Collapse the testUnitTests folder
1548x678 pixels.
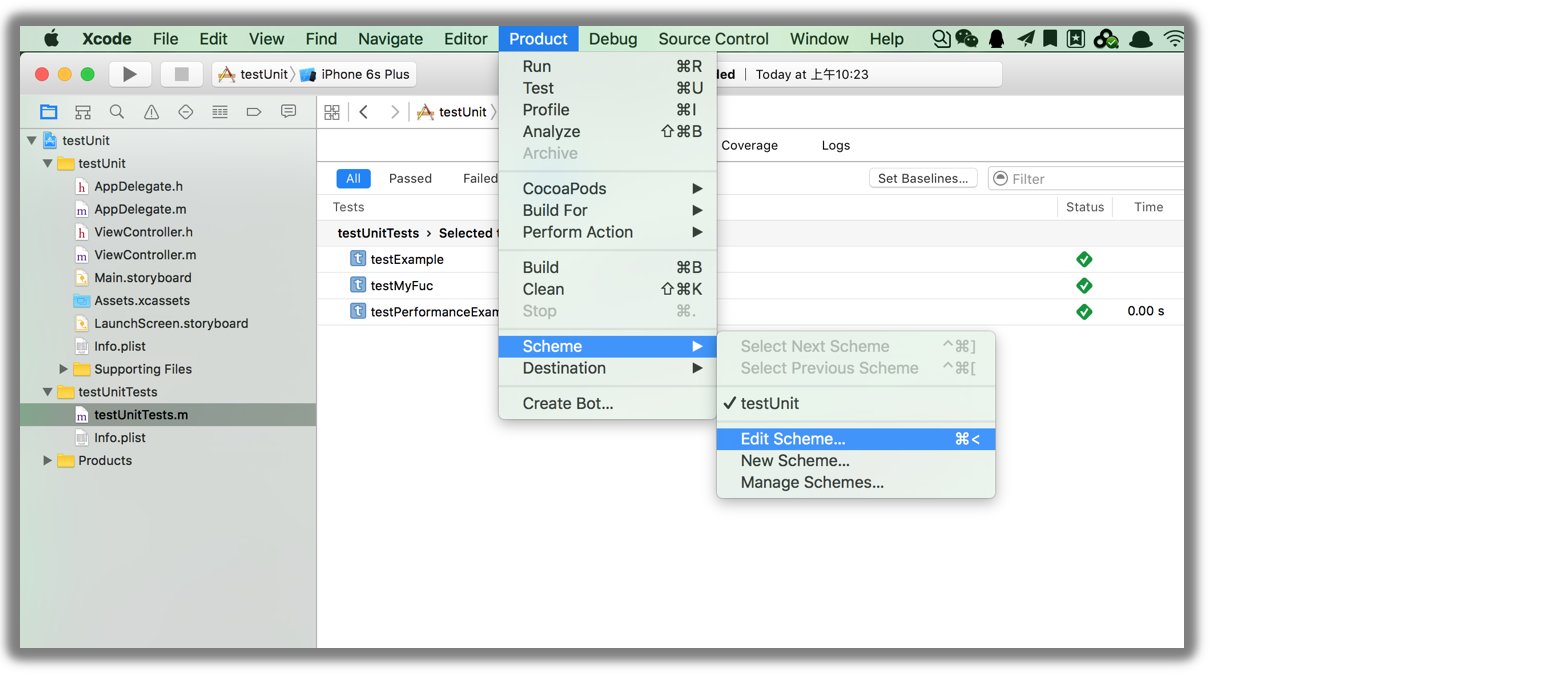pos(47,392)
